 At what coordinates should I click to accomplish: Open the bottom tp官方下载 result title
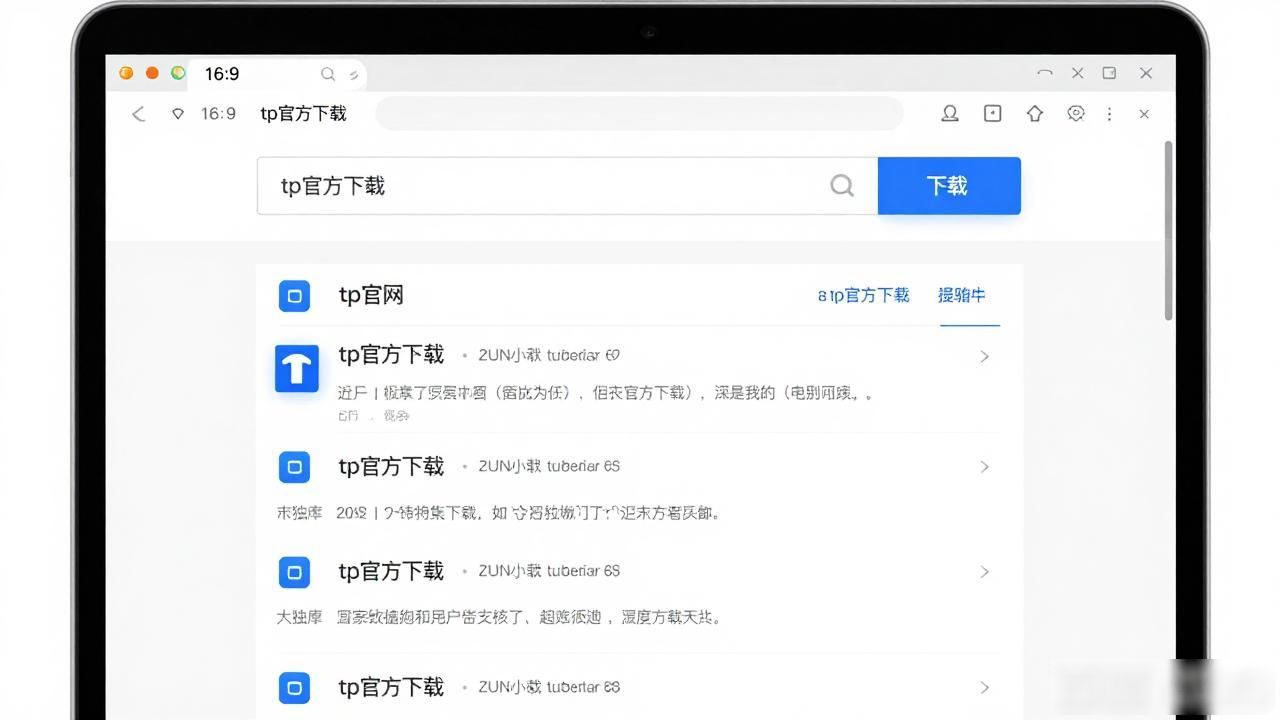coord(391,687)
